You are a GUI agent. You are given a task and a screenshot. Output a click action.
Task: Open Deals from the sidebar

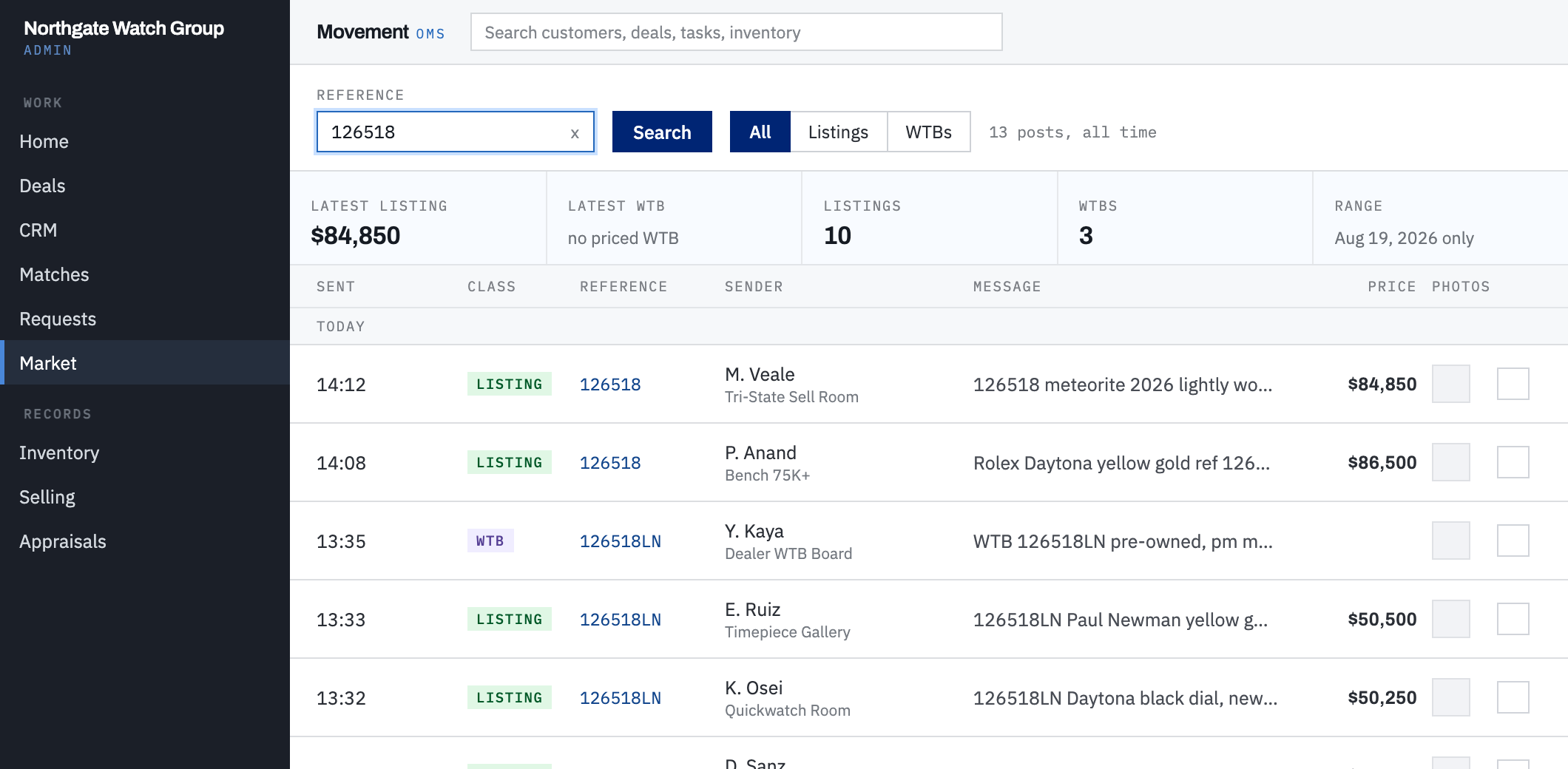point(145,186)
